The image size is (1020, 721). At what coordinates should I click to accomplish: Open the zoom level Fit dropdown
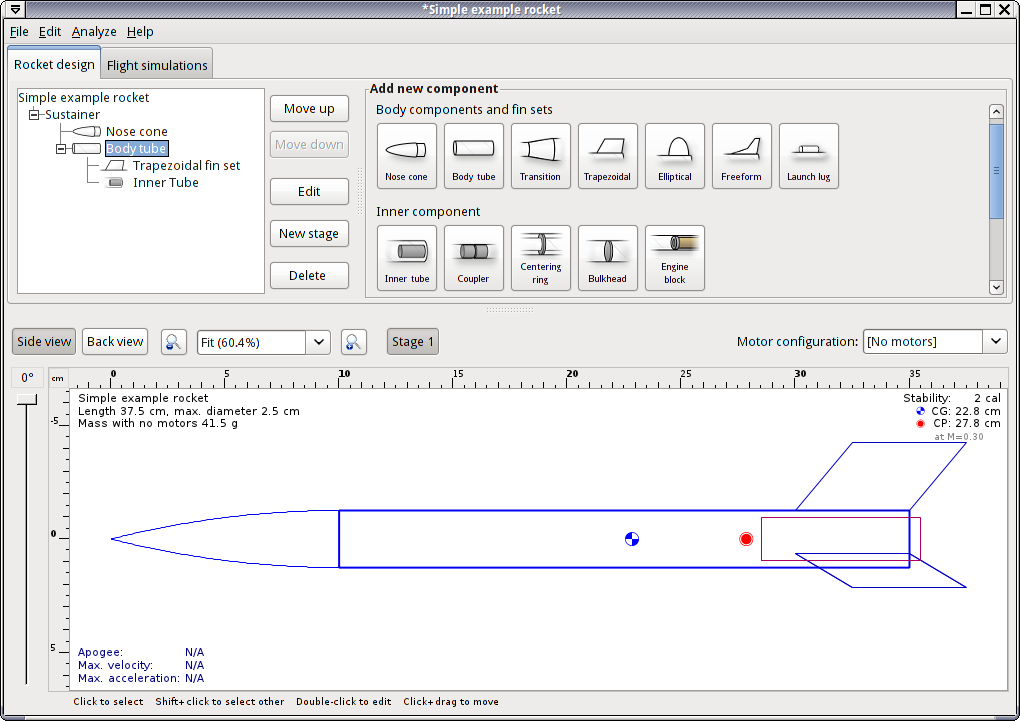(x=318, y=342)
